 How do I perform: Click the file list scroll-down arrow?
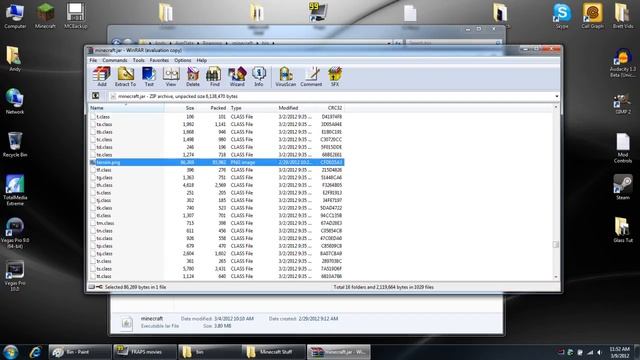(x=556, y=277)
